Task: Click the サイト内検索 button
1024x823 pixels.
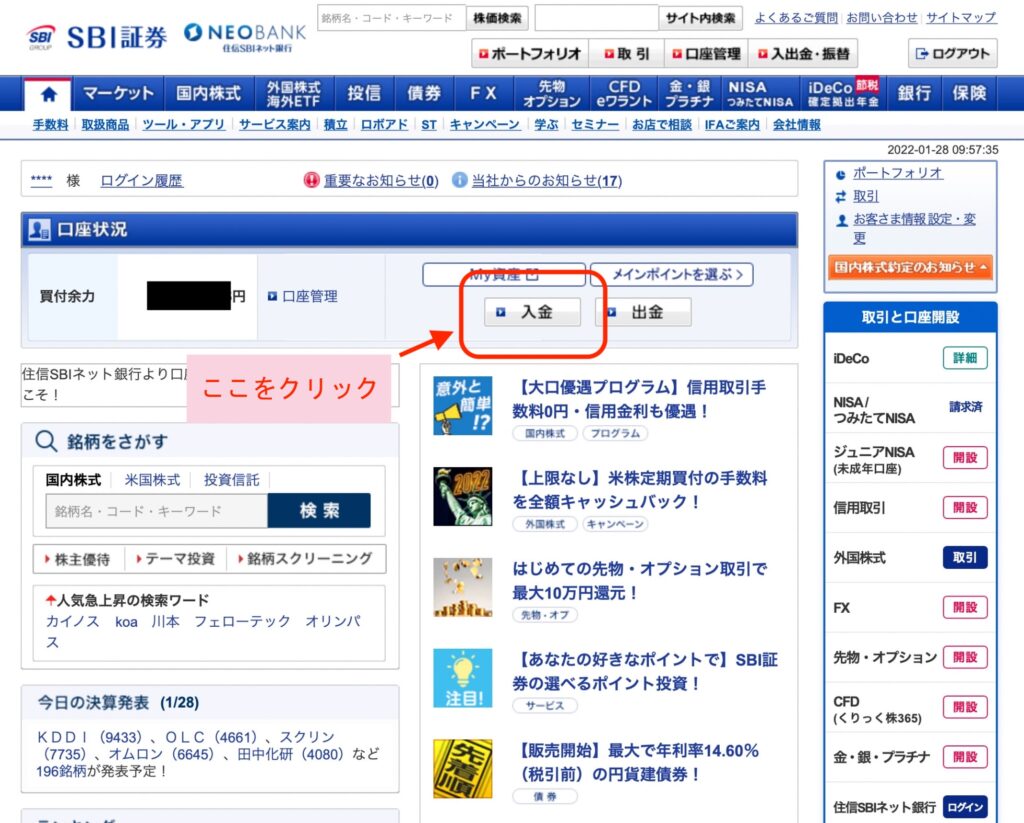Action: tap(699, 18)
